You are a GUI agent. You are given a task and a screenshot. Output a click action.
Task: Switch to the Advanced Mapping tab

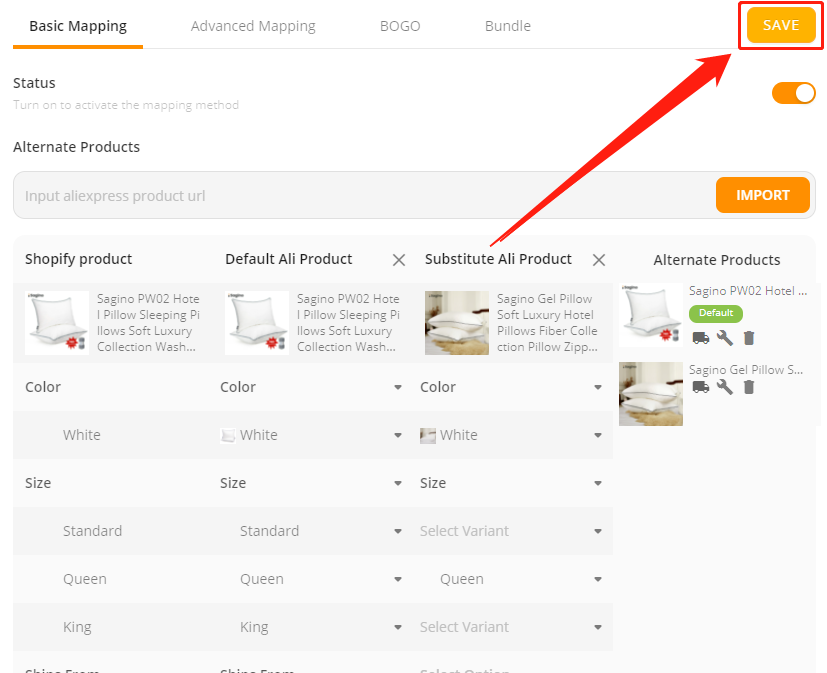pos(253,26)
